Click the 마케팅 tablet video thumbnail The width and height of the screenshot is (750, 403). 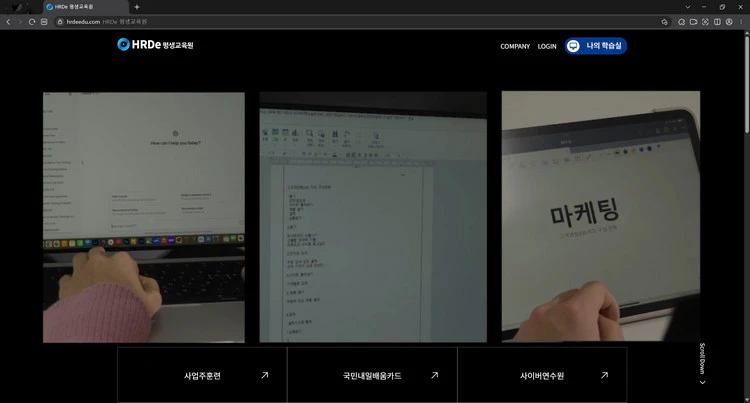(600, 215)
